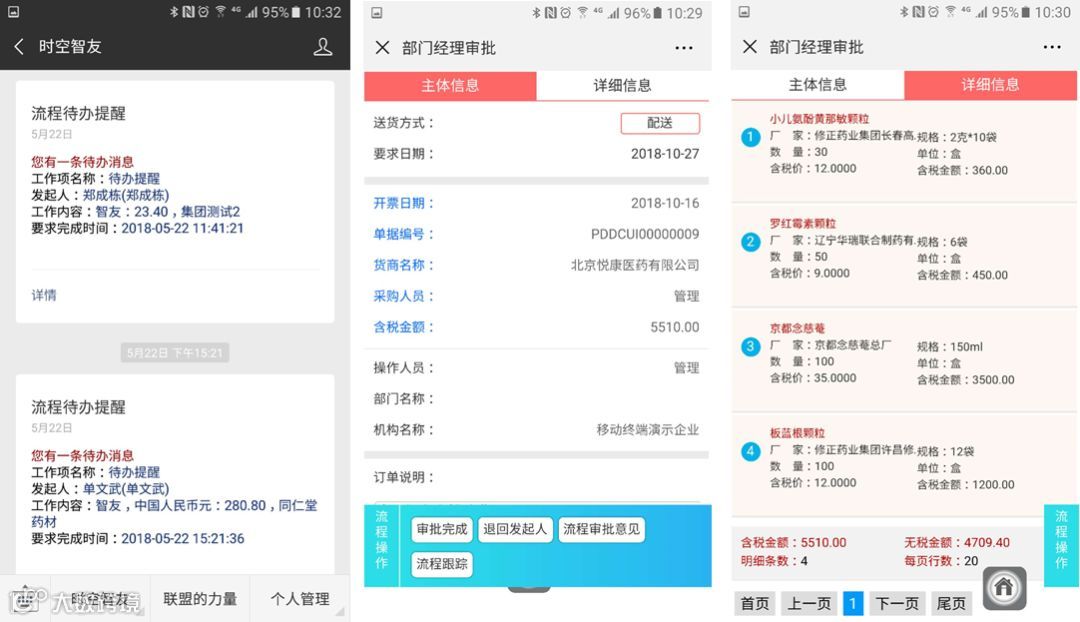Tap the keyboard icon at chat bottom left
The width and height of the screenshot is (1080, 622).
pyautogui.click(x=25, y=600)
